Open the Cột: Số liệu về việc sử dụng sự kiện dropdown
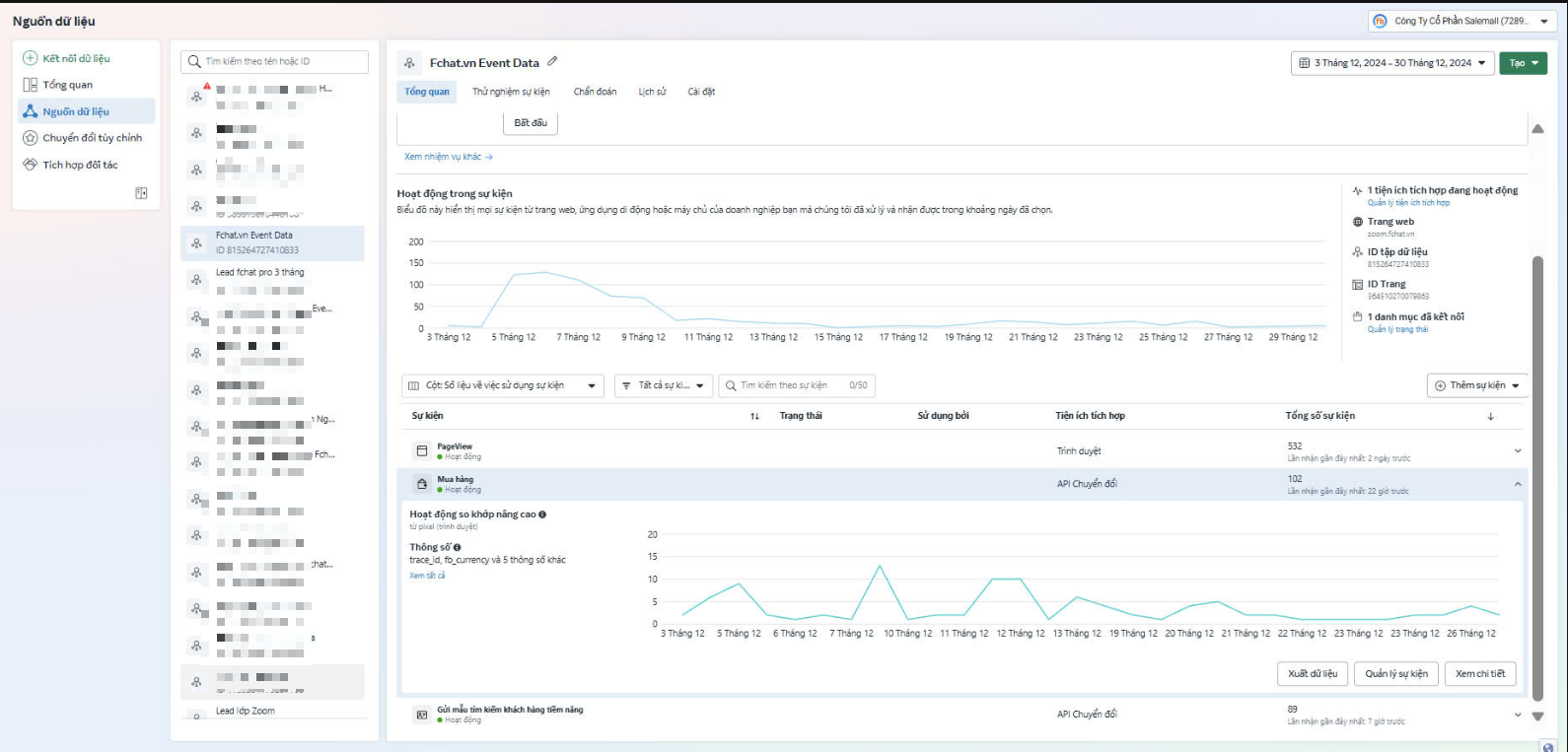Screen dimensions: 1568x752 pos(502,385)
